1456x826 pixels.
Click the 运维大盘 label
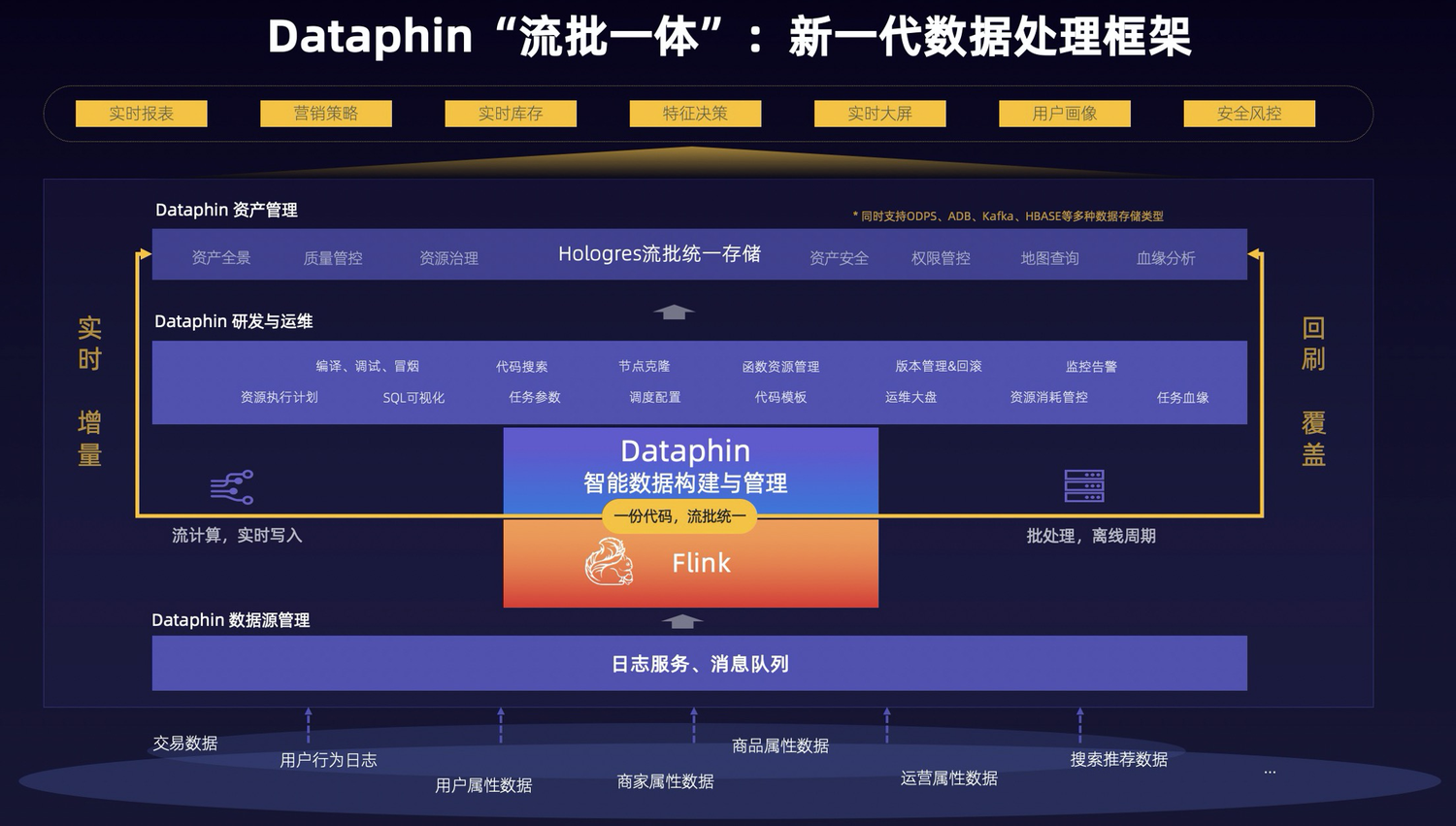pyautogui.click(x=910, y=397)
